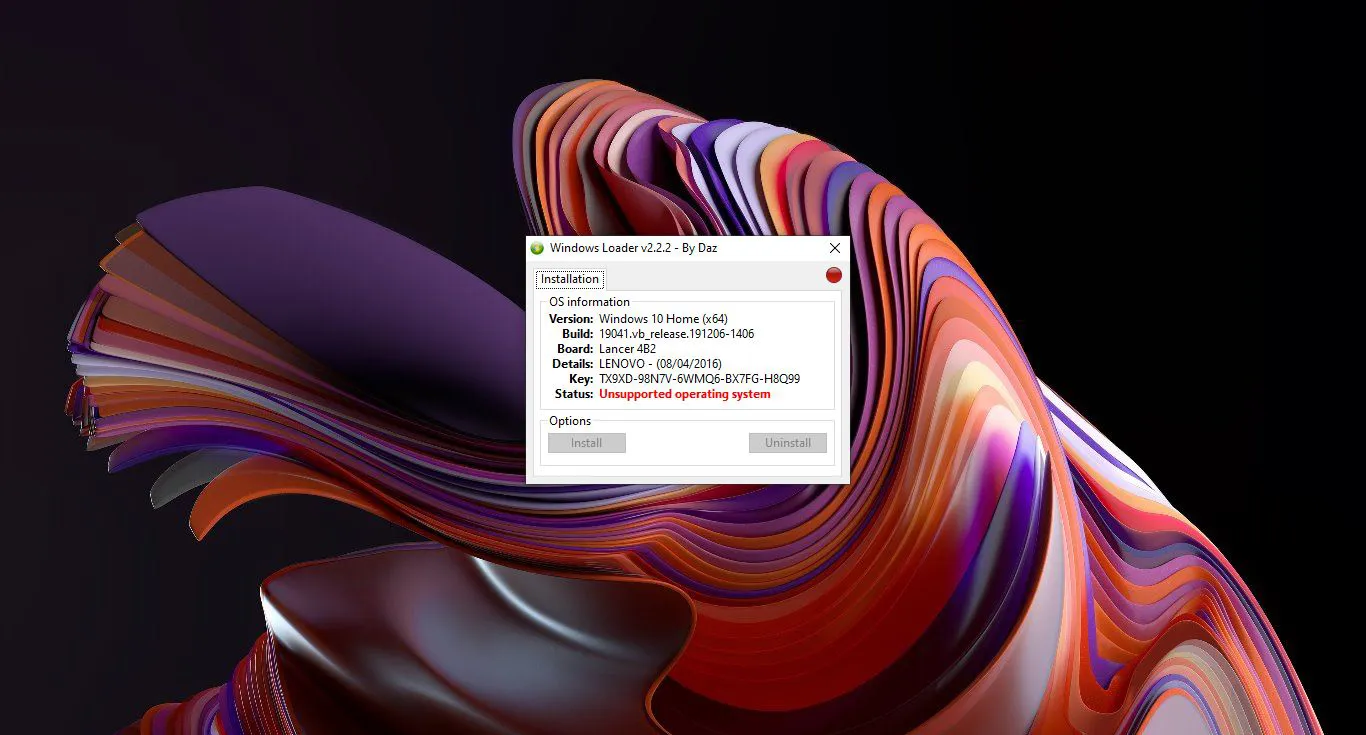The height and width of the screenshot is (735, 1366).
Task: Click the "Options" group heading
Action: point(570,421)
